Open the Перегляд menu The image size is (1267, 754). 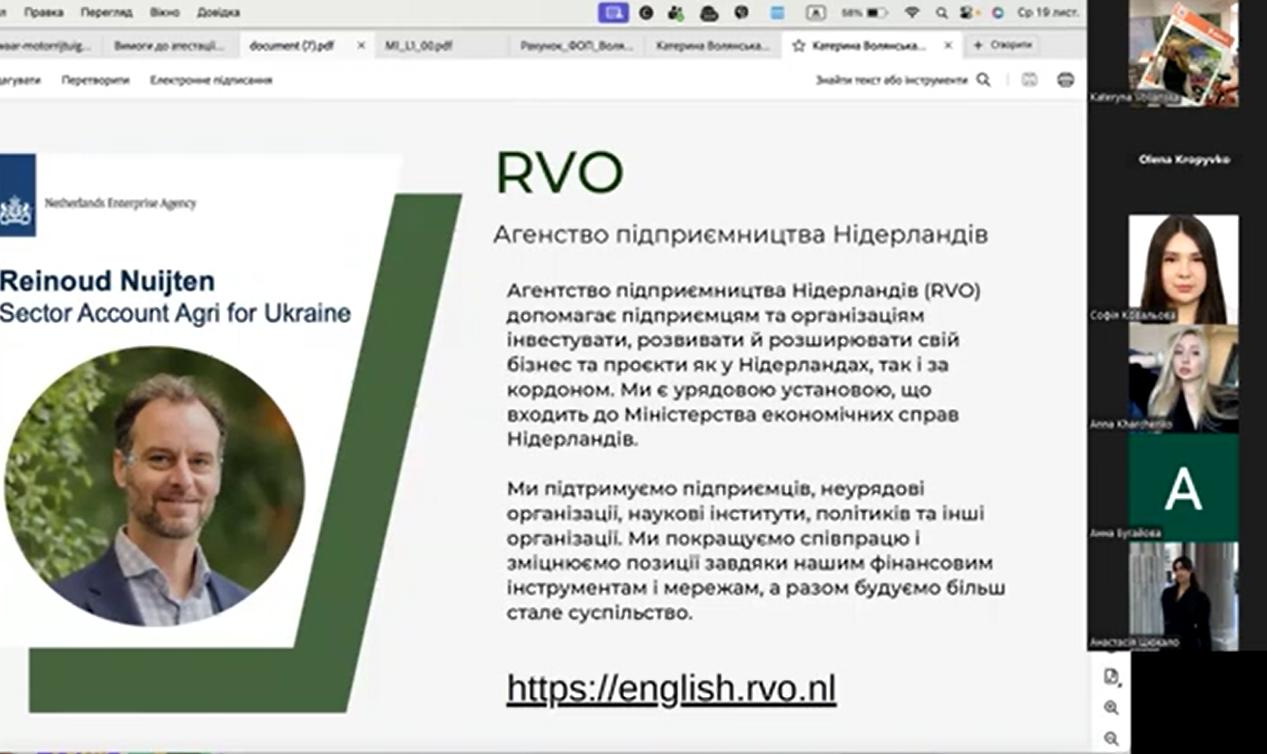click(105, 13)
